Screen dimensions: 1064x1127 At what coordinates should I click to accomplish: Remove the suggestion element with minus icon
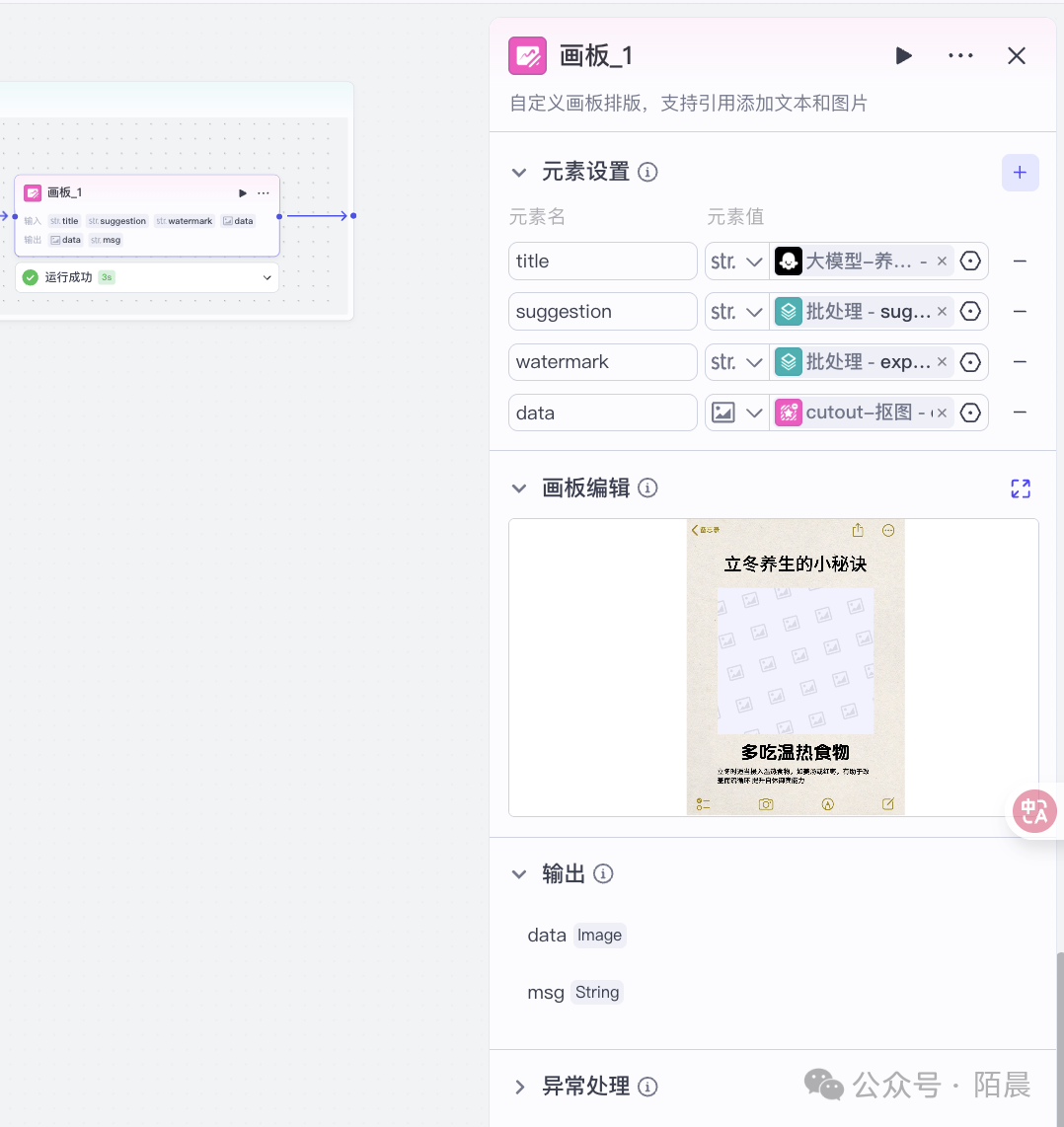[1020, 312]
